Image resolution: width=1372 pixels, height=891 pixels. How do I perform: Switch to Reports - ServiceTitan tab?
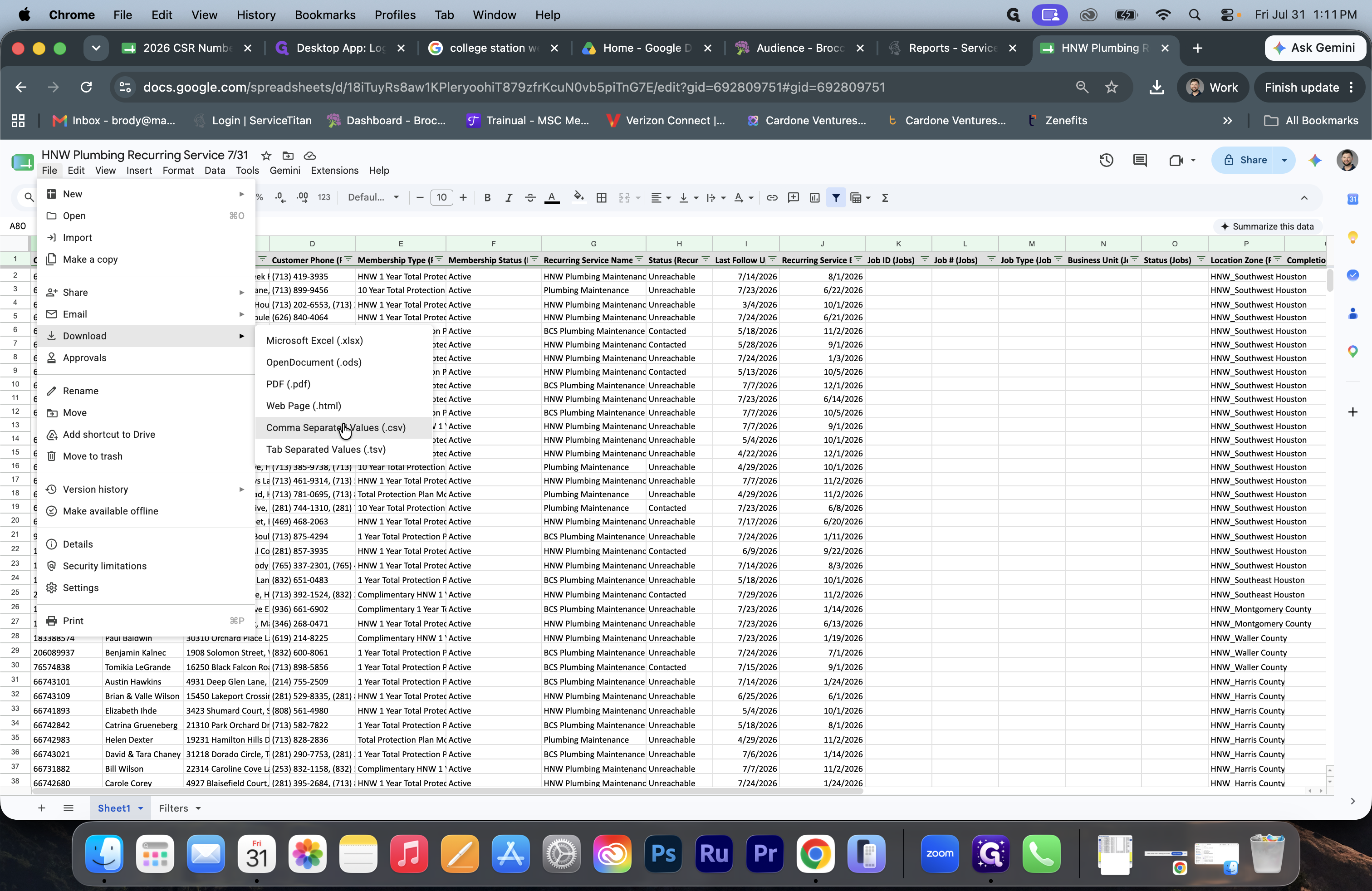click(952, 48)
